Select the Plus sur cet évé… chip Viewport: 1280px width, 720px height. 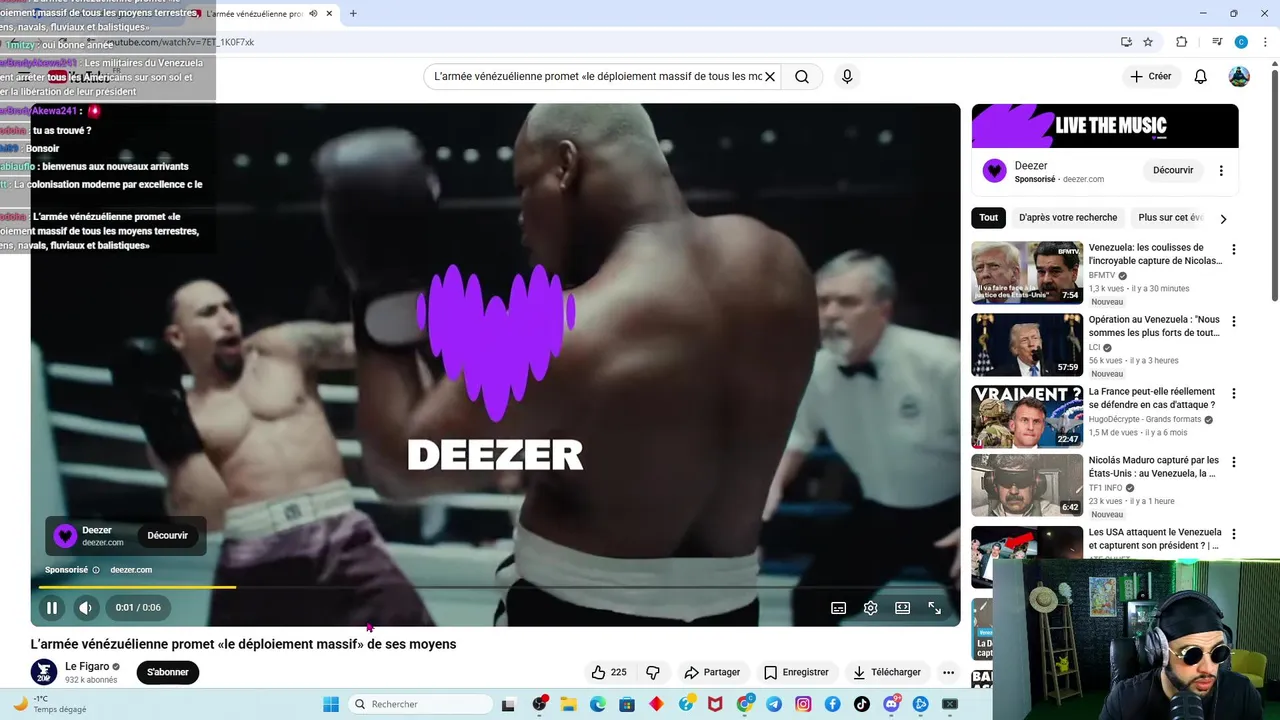(x=1170, y=217)
